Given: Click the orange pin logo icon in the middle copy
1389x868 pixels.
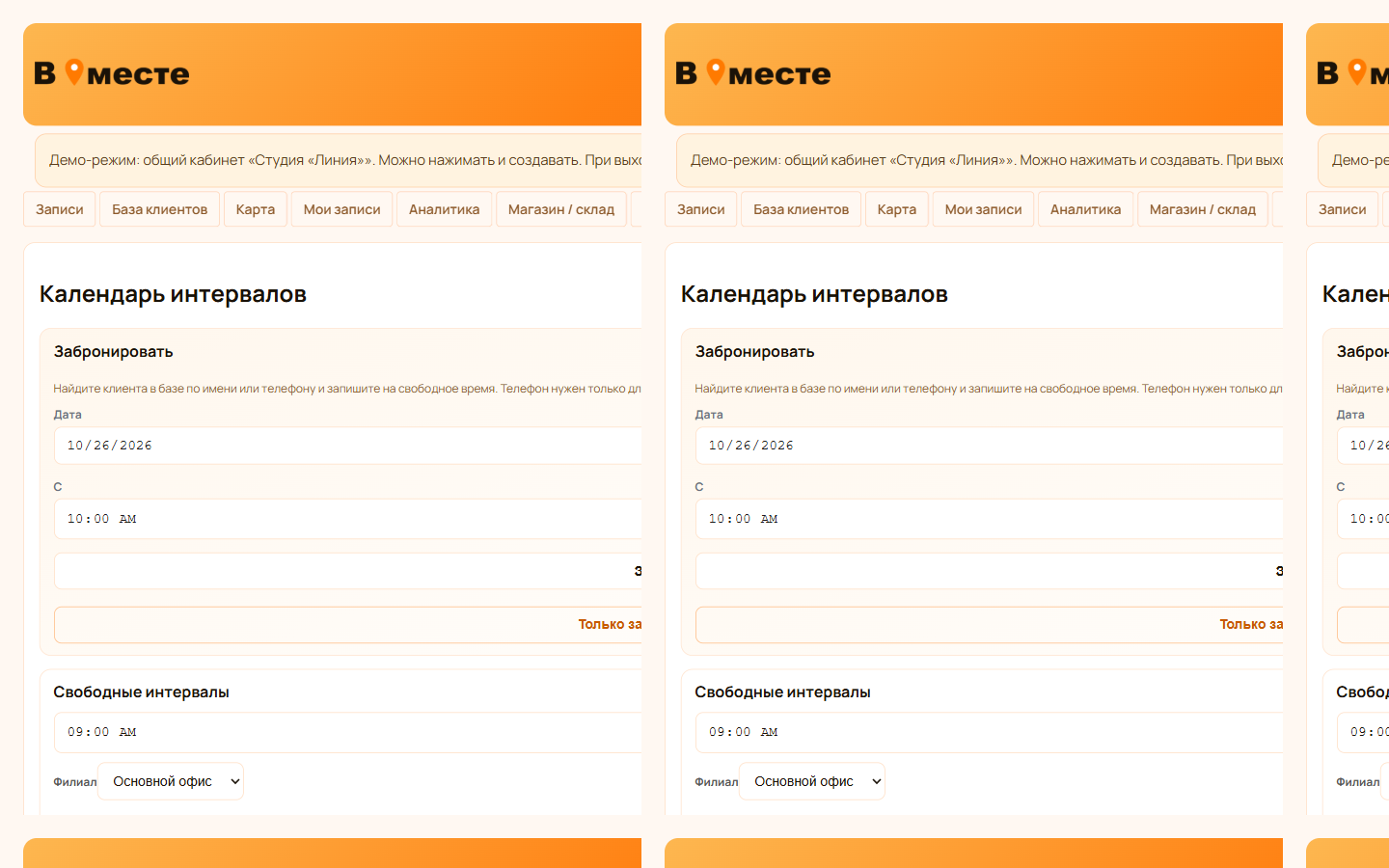Looking at the screenshot, I should [716, 72].
